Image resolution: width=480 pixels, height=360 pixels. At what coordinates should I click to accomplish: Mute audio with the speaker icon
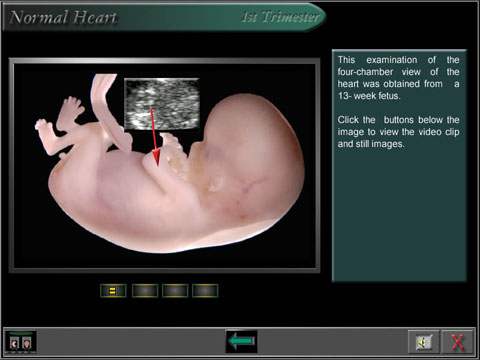tap(423, 342)
